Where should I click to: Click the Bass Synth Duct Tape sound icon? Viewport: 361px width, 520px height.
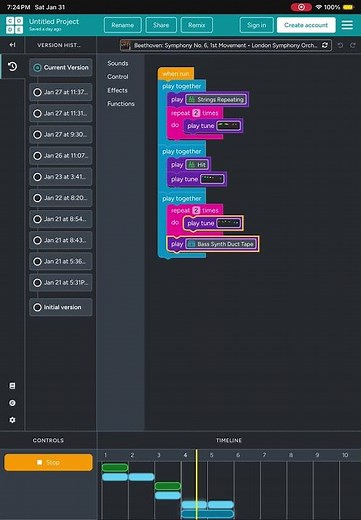(x=191, y=244)
